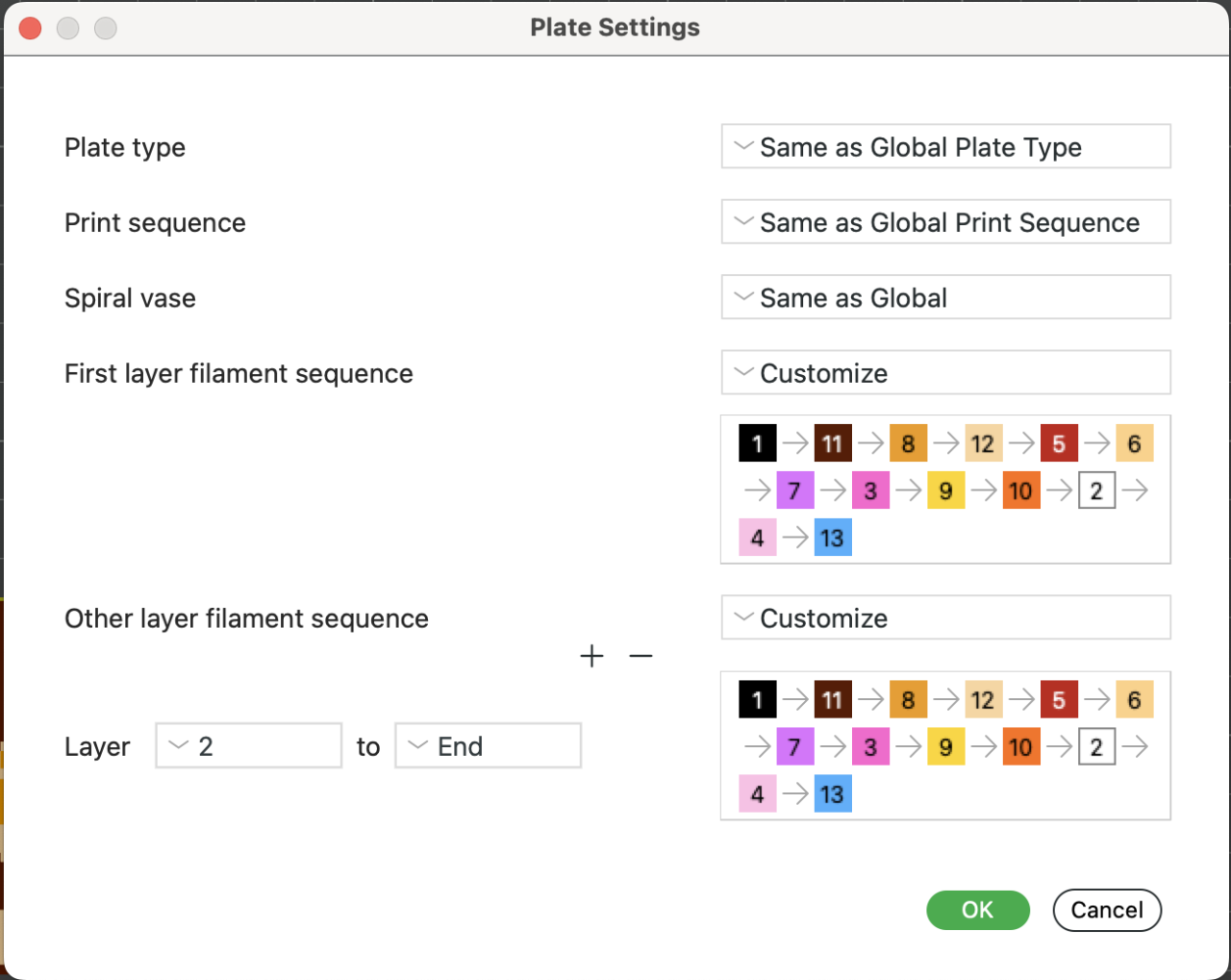Open the starting Layer 2 dropdown

[248, 746]
